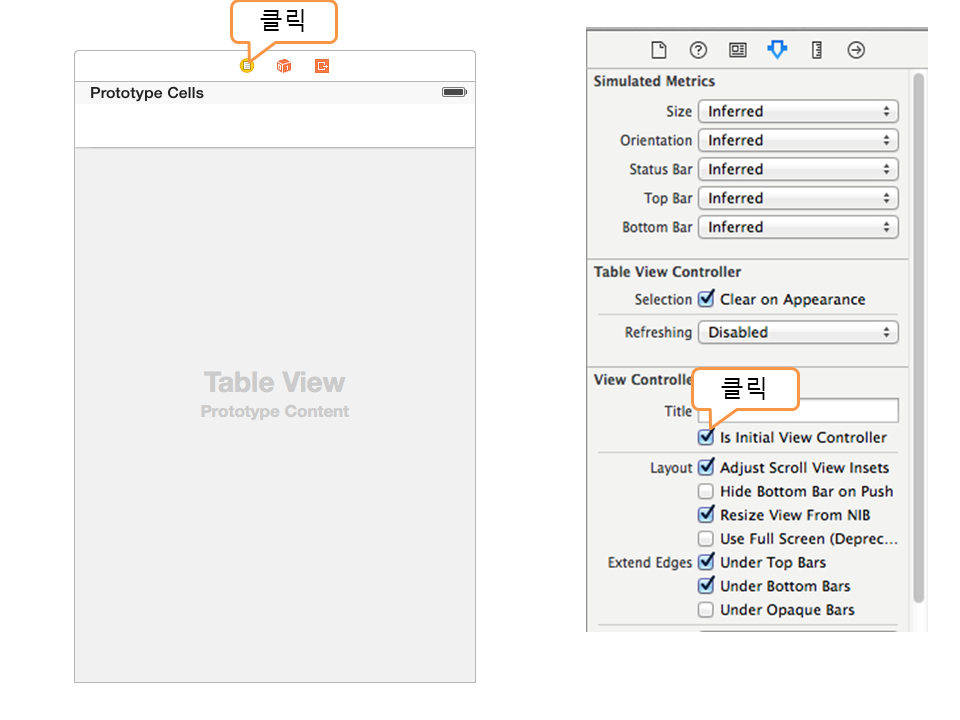The width and height of the screenshot is (960, 720).
Task: Show the Connections inspector
Action: [x=856, y=50]
